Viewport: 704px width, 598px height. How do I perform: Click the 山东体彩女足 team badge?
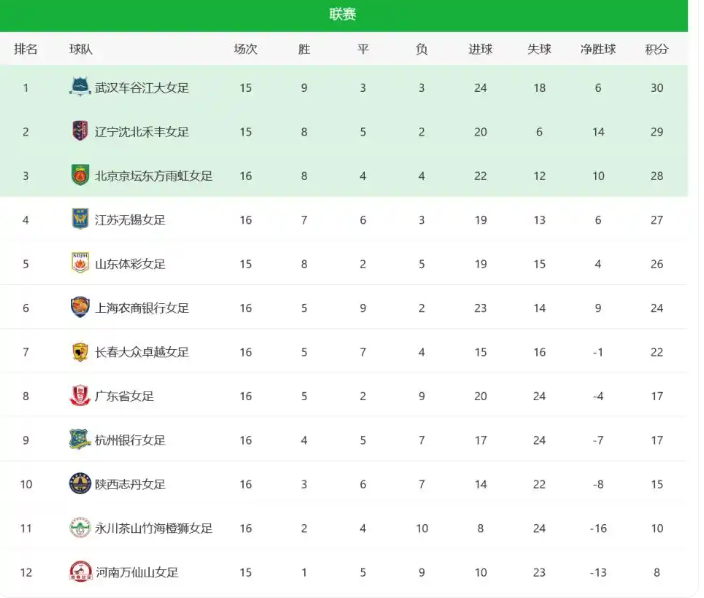79,263
